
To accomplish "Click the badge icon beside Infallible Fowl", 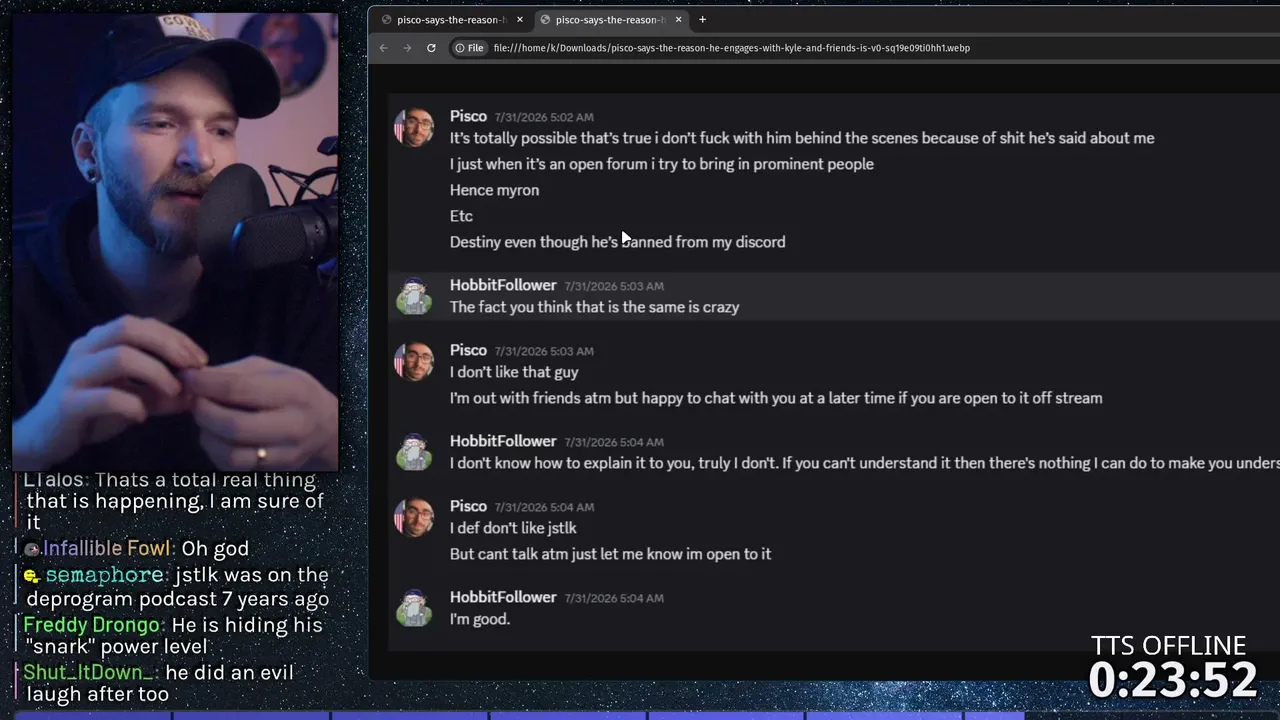I will [x=32, y=549].
